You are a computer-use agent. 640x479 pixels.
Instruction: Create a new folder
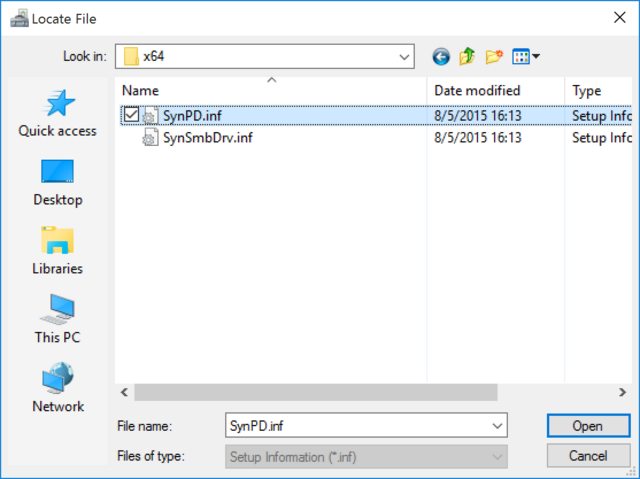point(494,56)
